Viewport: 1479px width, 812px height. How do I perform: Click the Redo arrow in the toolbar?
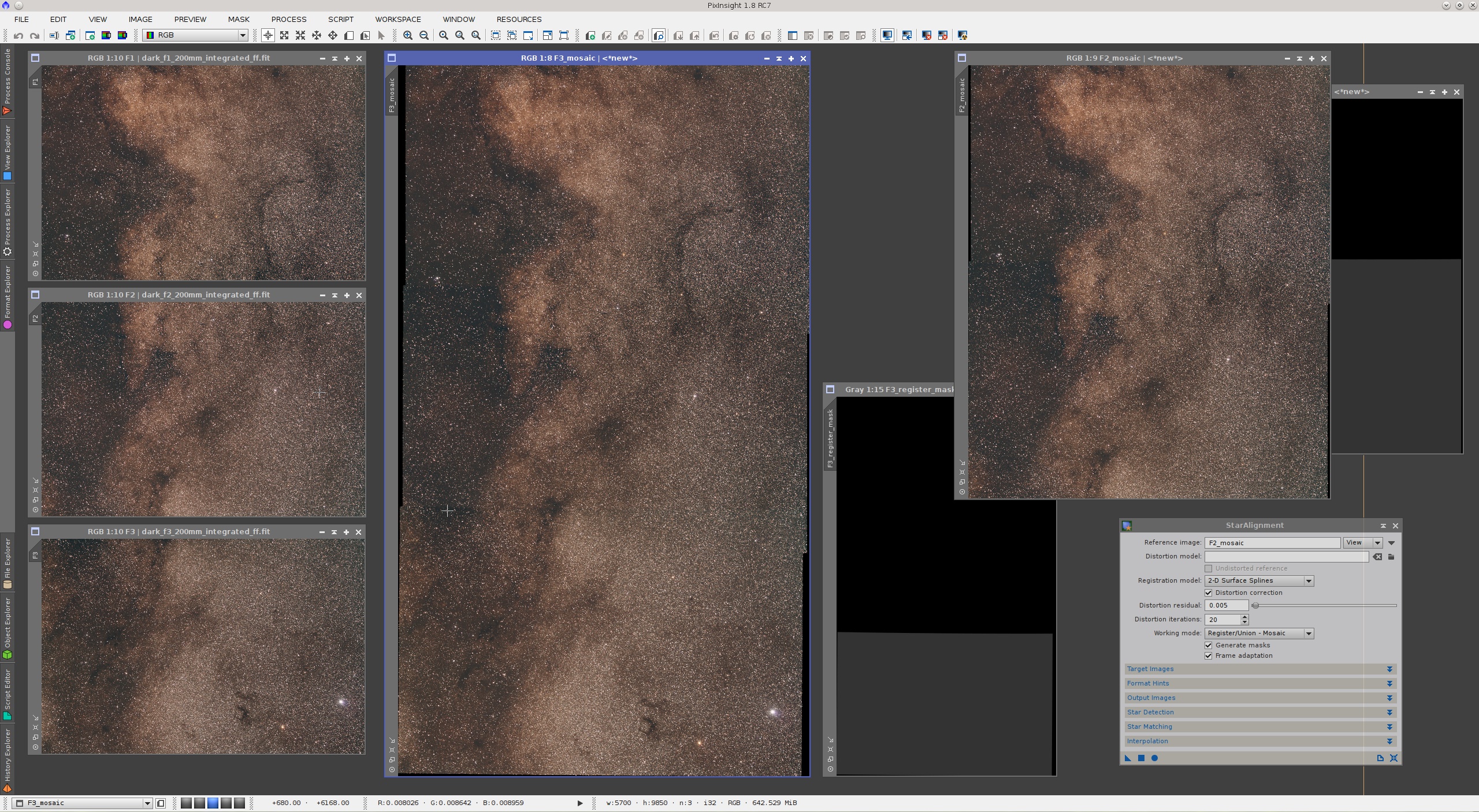click(x=35, y=35)
